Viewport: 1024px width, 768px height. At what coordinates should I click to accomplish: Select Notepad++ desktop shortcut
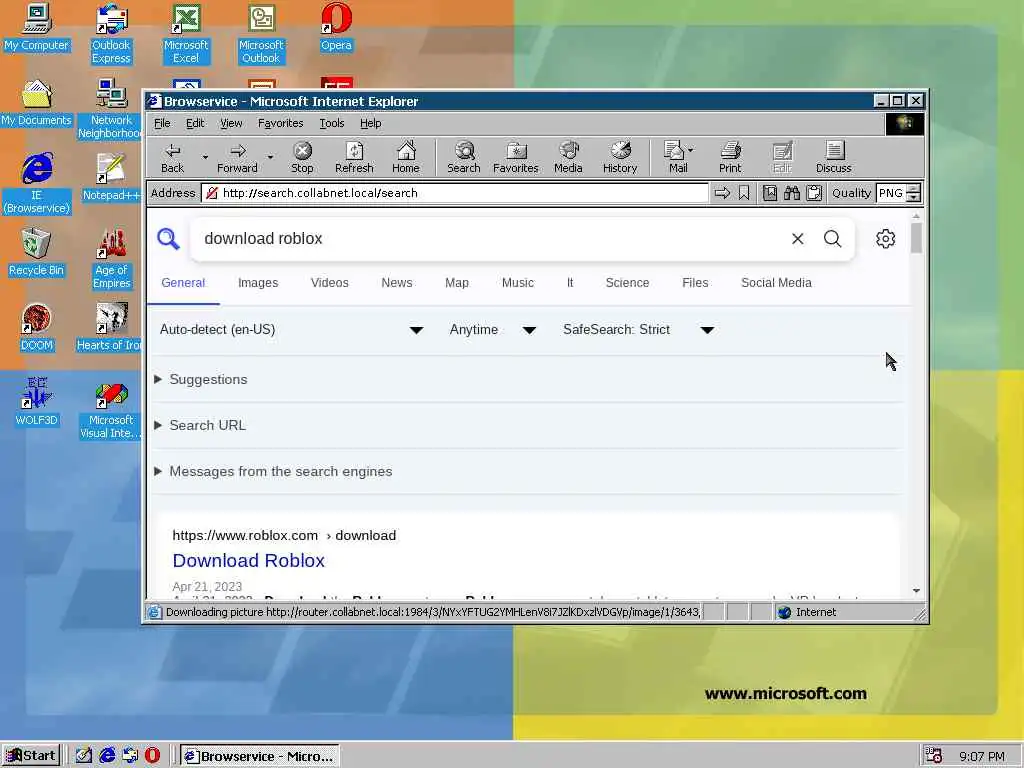[x=111, y=178]
